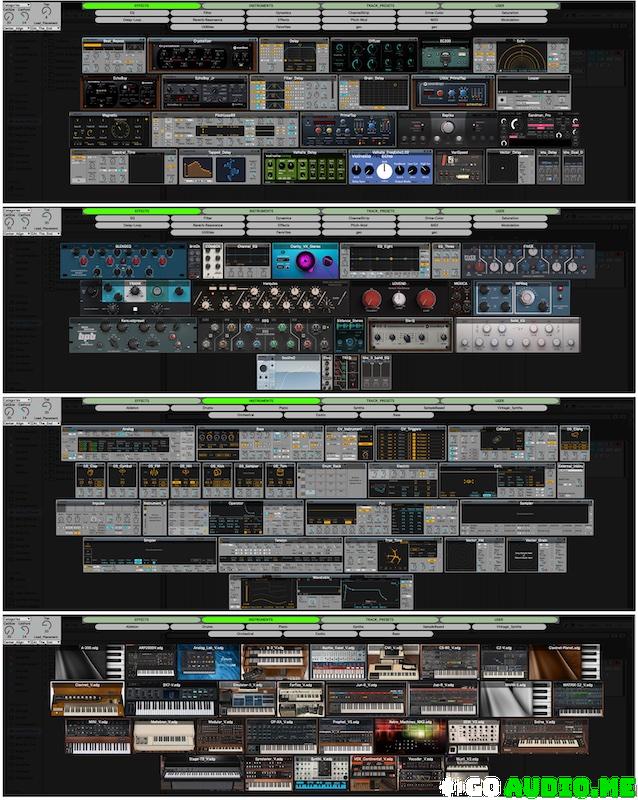Open the center align dropdown in delay view
This screenshot has width=638, height=800.
tap(17, 28)
